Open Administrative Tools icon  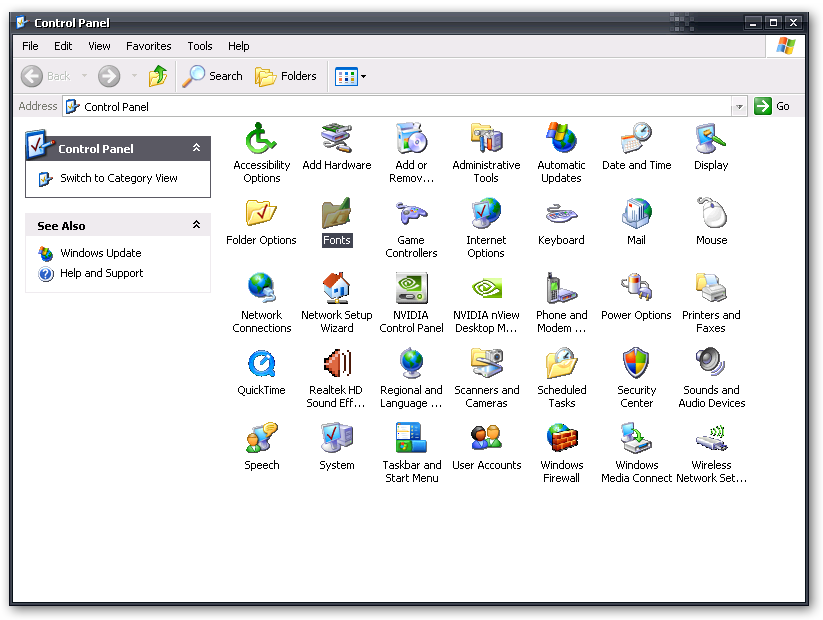coord(487,139)
